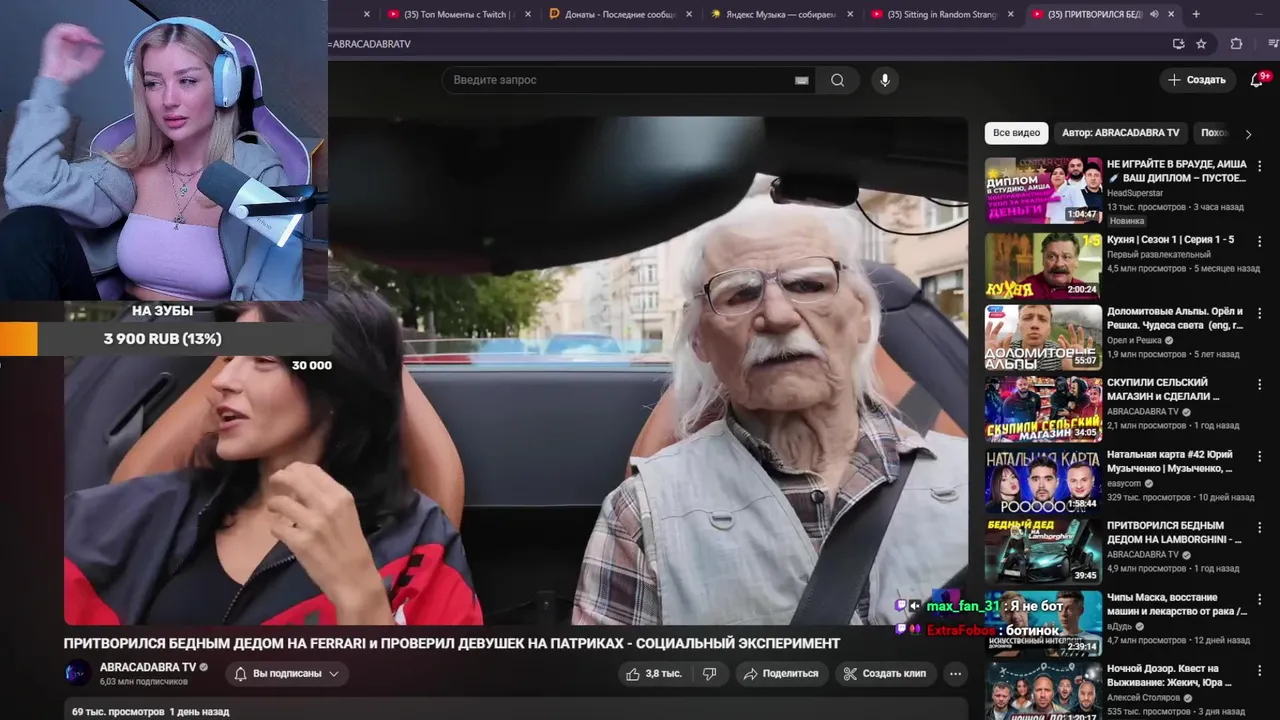
Task: Close the Топ Моменты с Twitch tab
Action: 528,14
